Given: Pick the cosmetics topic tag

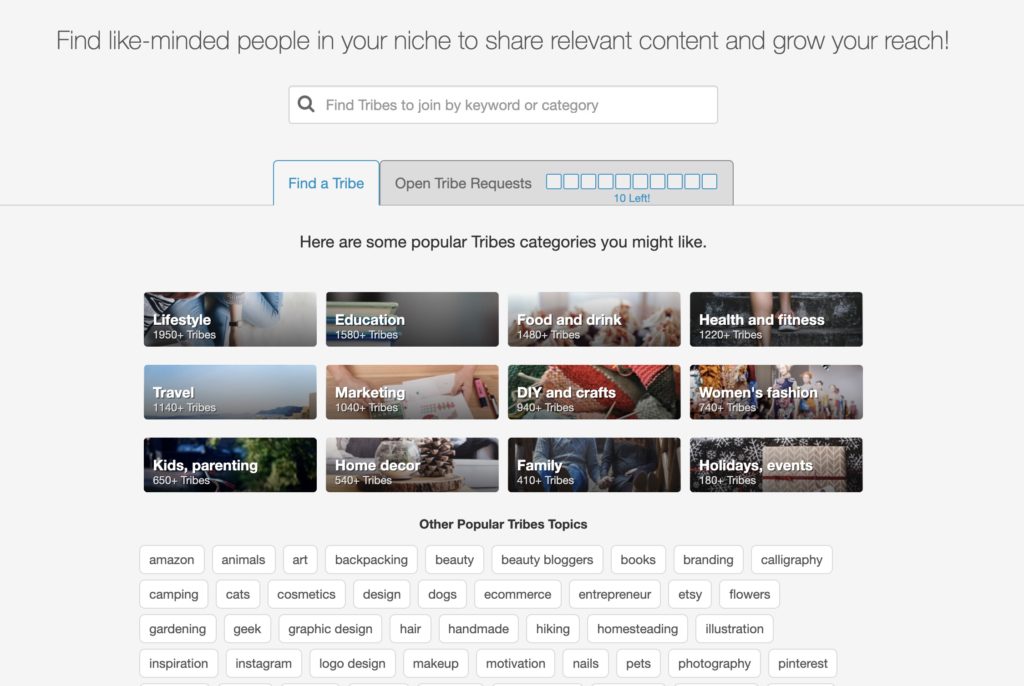Looking at the screenshot, I should coord(306,595).
